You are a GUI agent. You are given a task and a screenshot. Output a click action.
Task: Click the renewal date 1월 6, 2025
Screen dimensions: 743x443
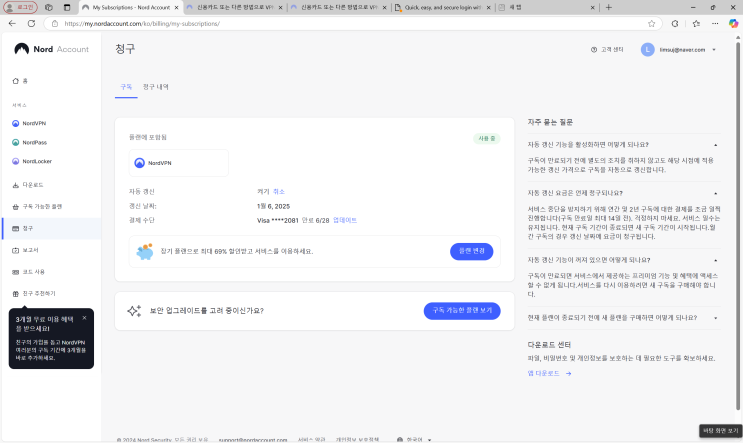tap(273, 206)
